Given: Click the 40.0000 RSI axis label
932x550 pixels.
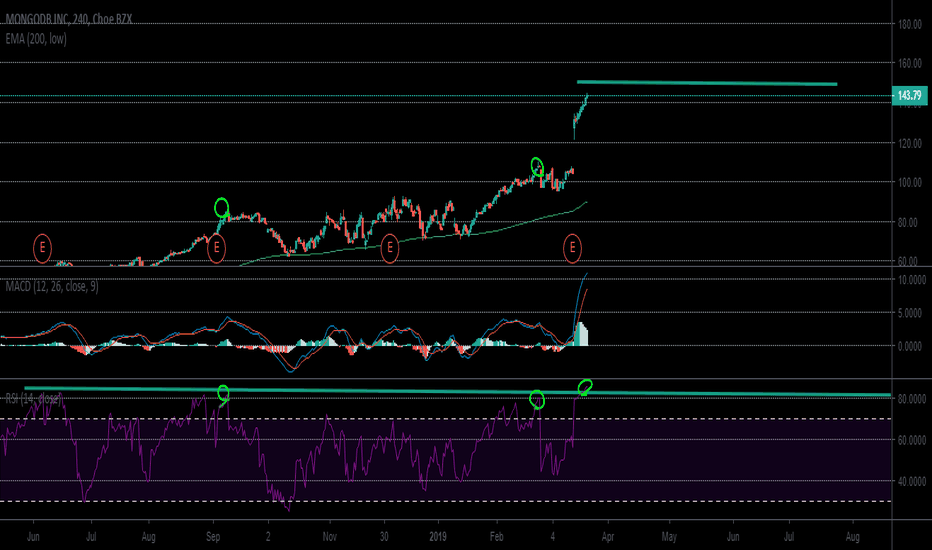Looking at the screenshot, I should pos(911,481).
